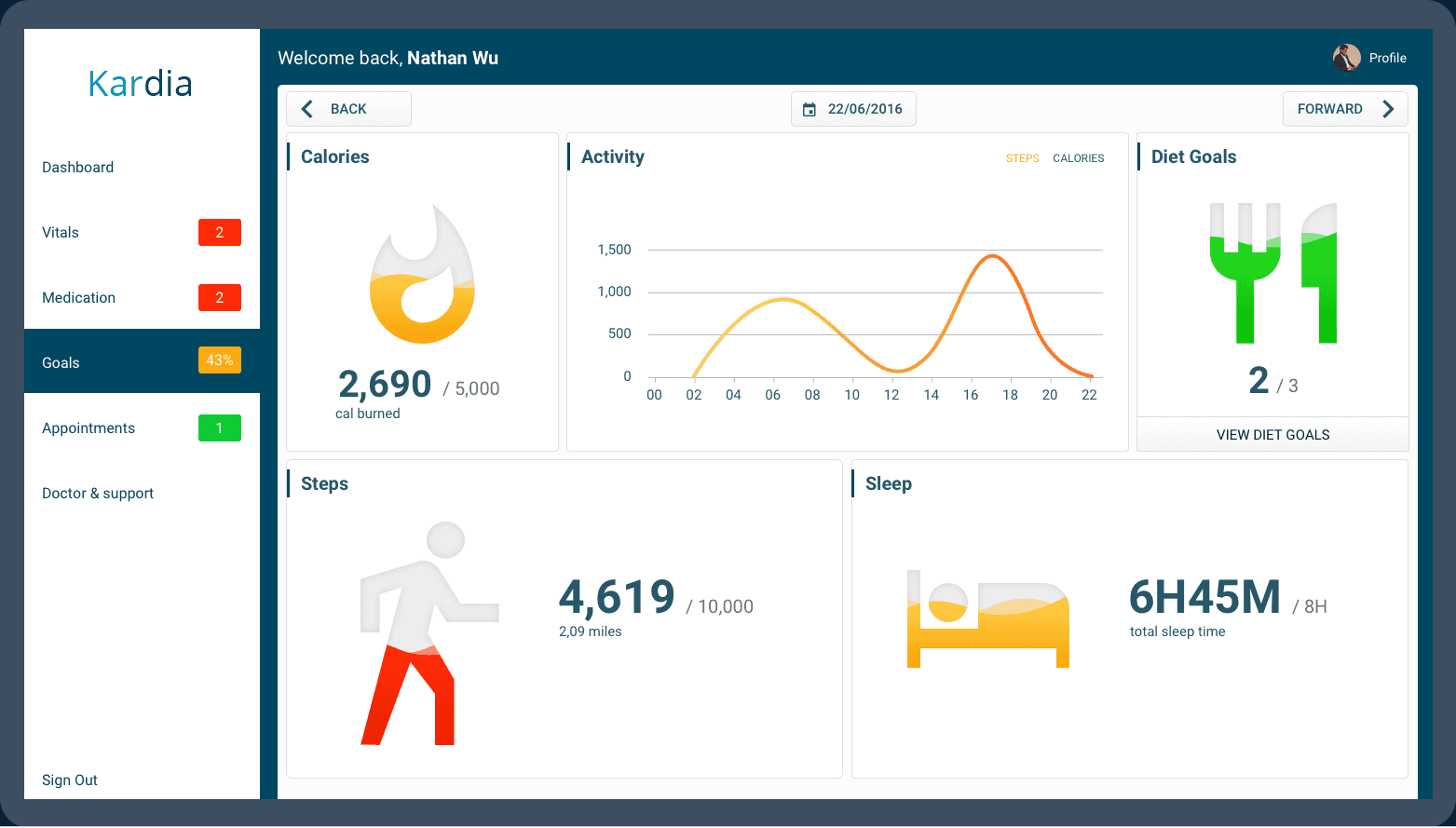Click the flame calories icon
The width and height of the screenshot is (1456, 828).
click(421, 275)
